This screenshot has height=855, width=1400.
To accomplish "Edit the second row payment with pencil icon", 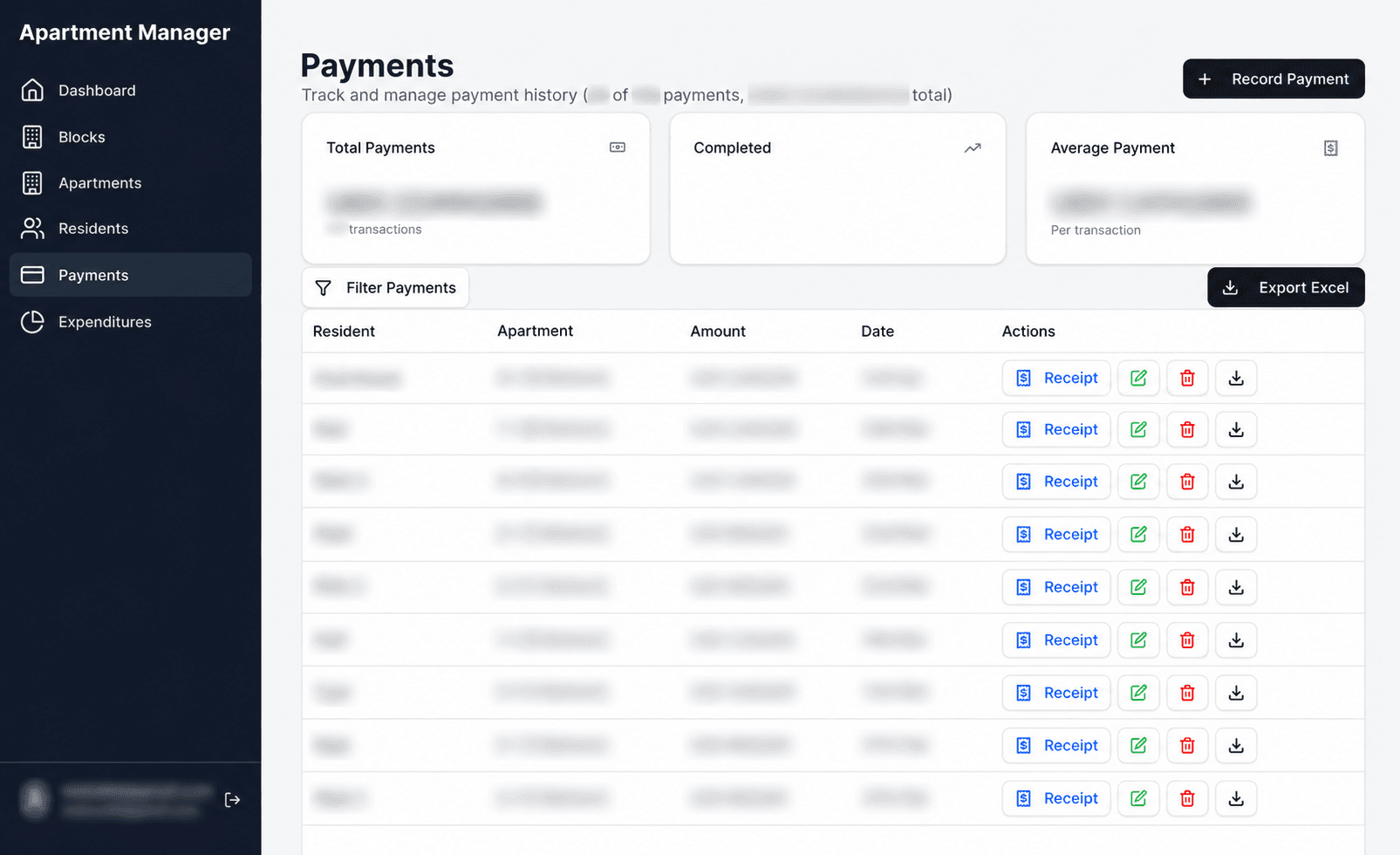I will 1138,429.
